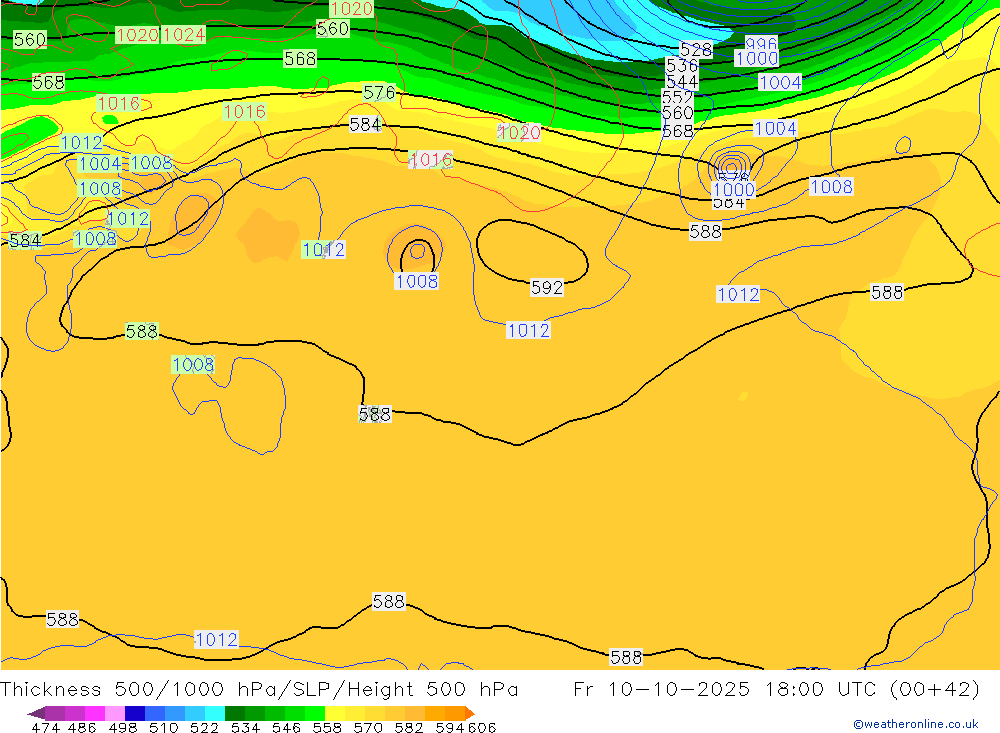Select legend value 546

286,727
